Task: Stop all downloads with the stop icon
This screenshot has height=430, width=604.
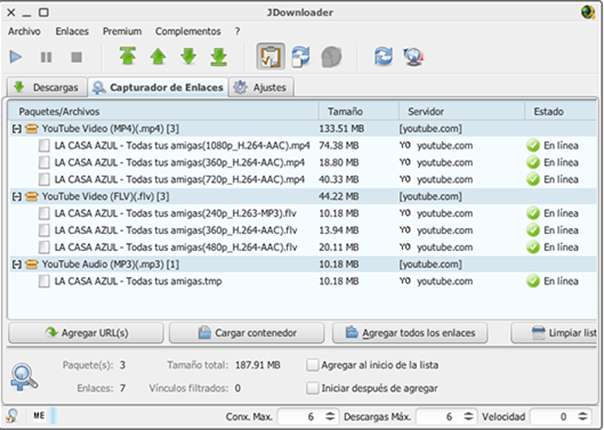Action: 77,57
